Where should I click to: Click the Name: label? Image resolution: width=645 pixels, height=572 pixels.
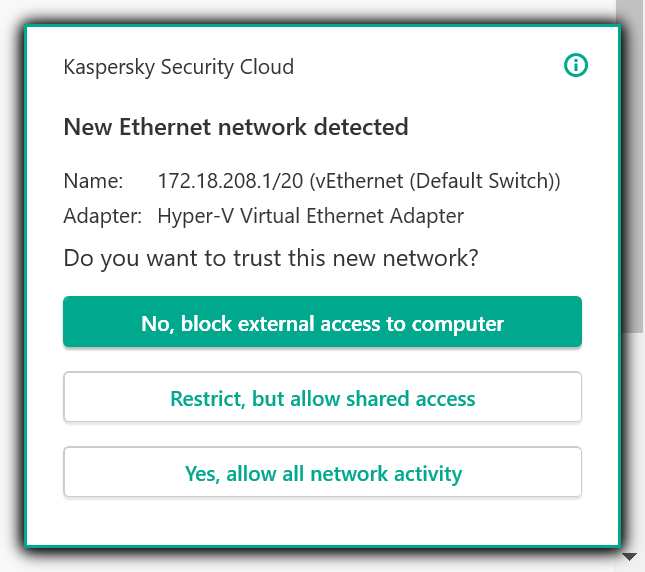93,181
